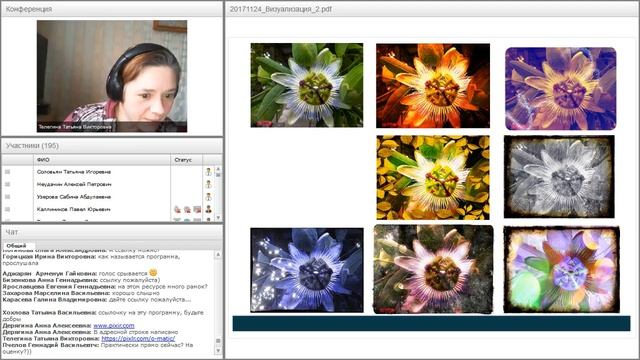The height and width of the screenshot is (360, 640).
Task: Click the yellow leaf-framed flower image
Action: [x=433, y=178]
